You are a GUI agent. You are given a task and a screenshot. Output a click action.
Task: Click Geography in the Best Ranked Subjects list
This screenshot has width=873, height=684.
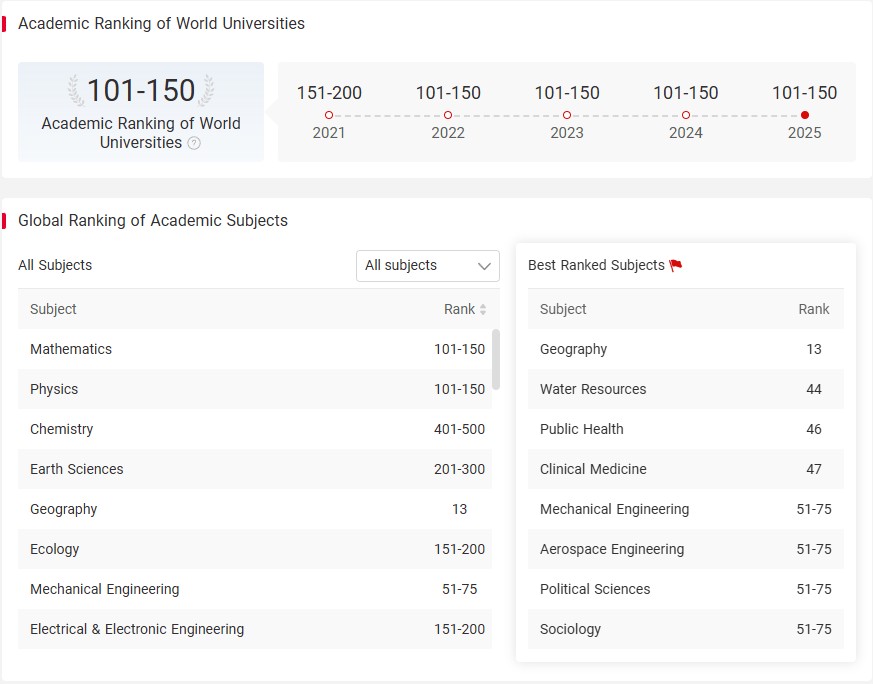(685, 349)
